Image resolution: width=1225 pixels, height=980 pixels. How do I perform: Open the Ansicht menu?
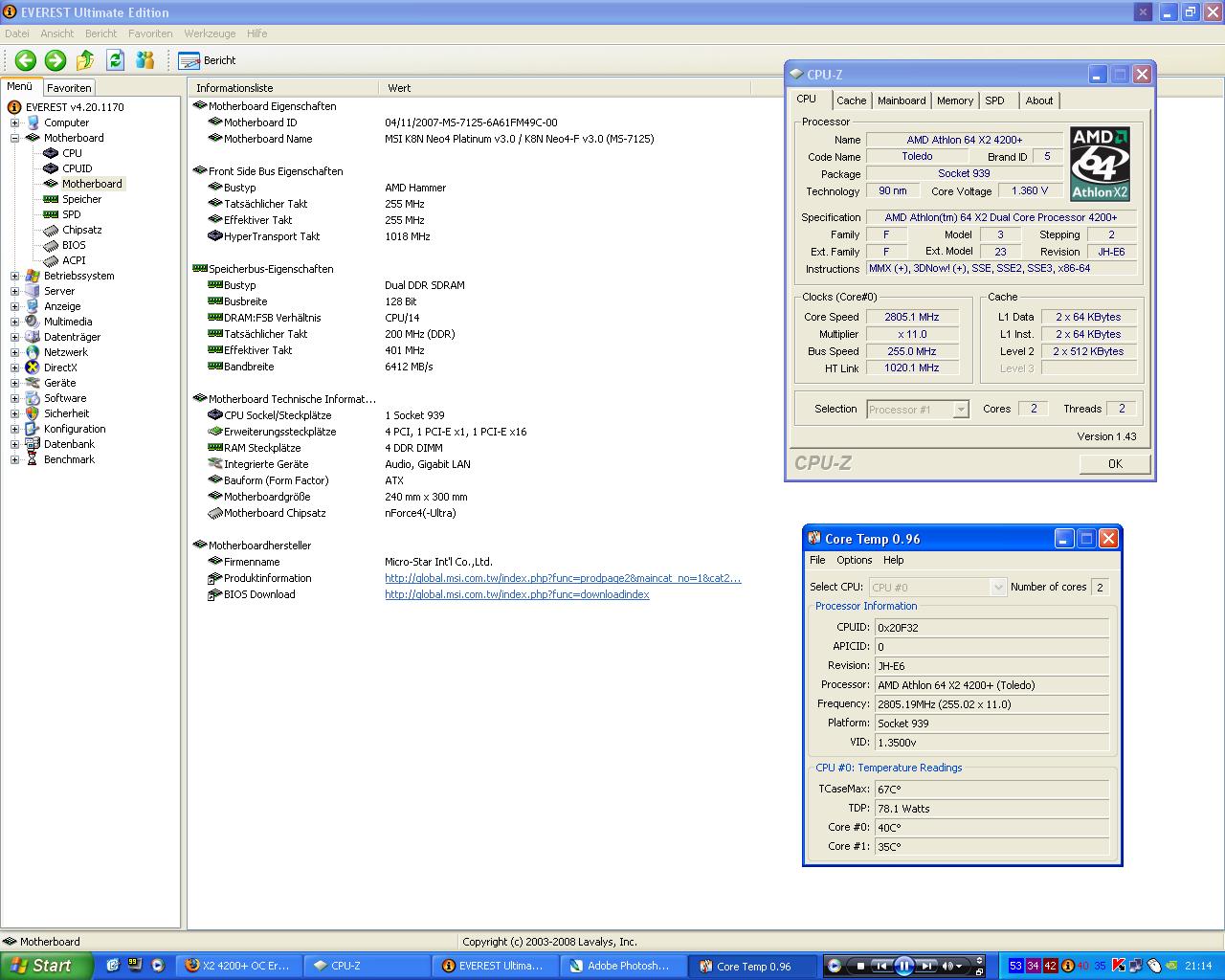click(57, 33)
